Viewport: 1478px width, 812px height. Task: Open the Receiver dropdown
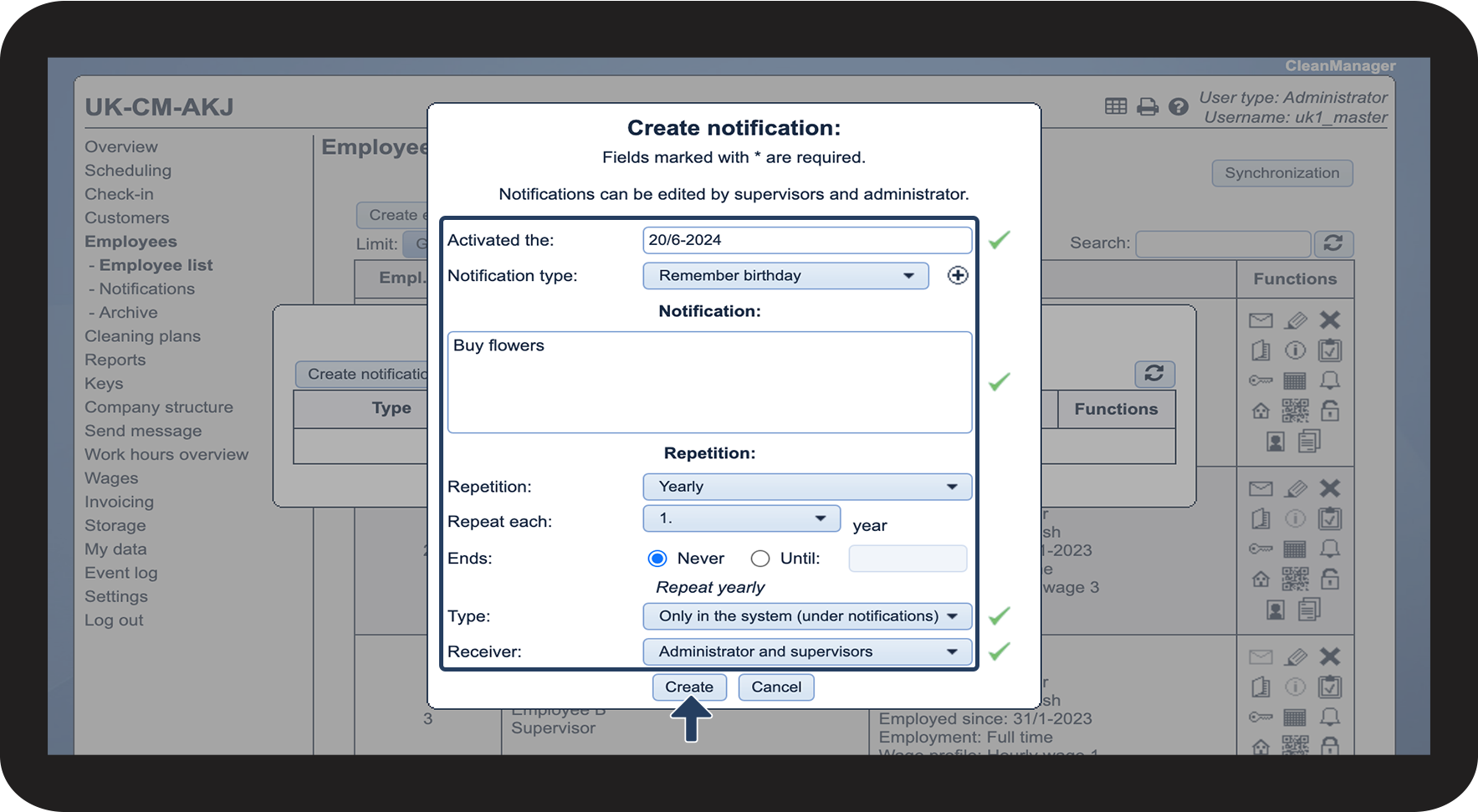pyautogui.click(x=806, y=651)
